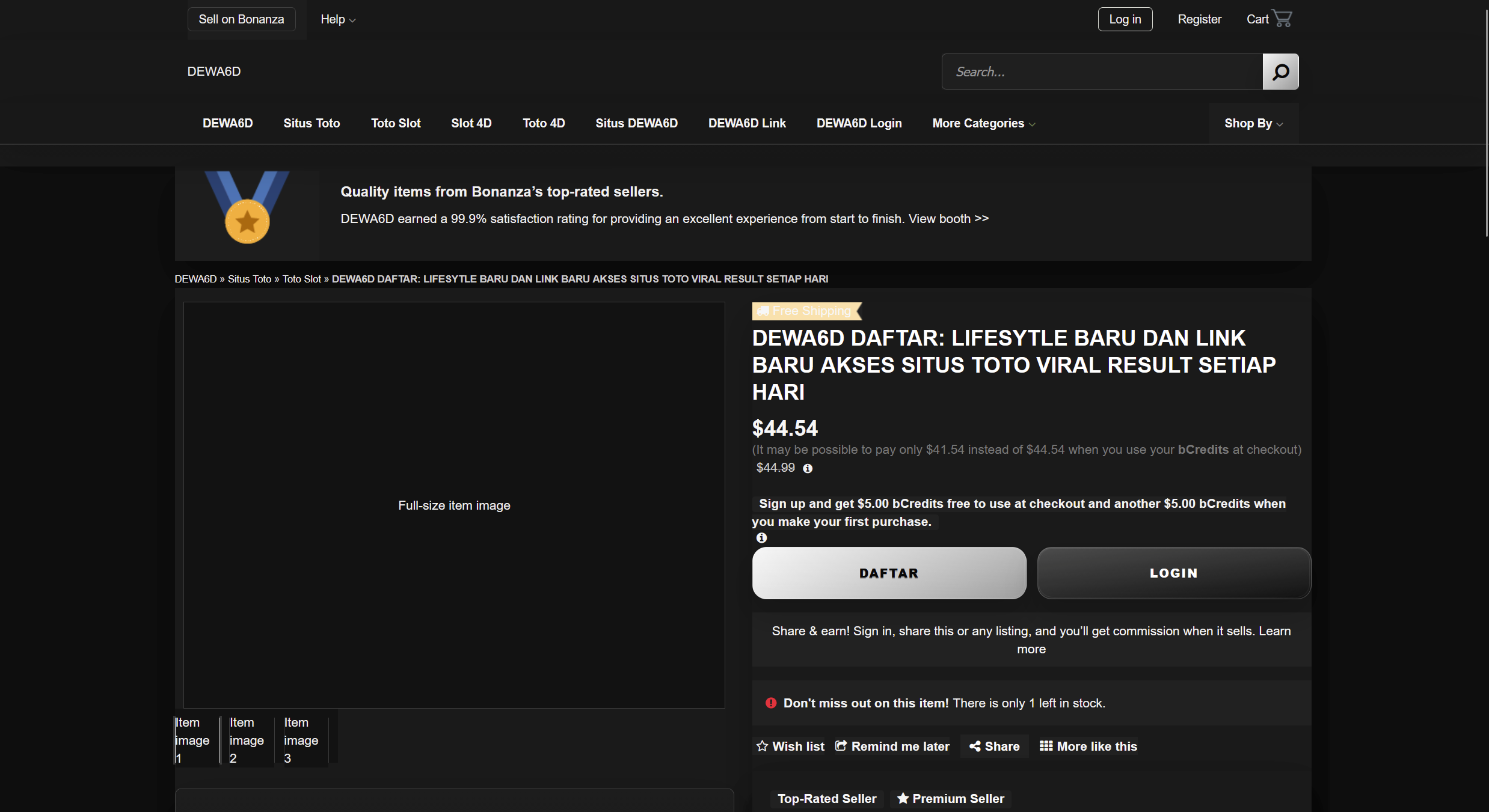Click the Remind me later icon
The height and width of the screenshot is (812, 1489).
(x=841, y=746)
